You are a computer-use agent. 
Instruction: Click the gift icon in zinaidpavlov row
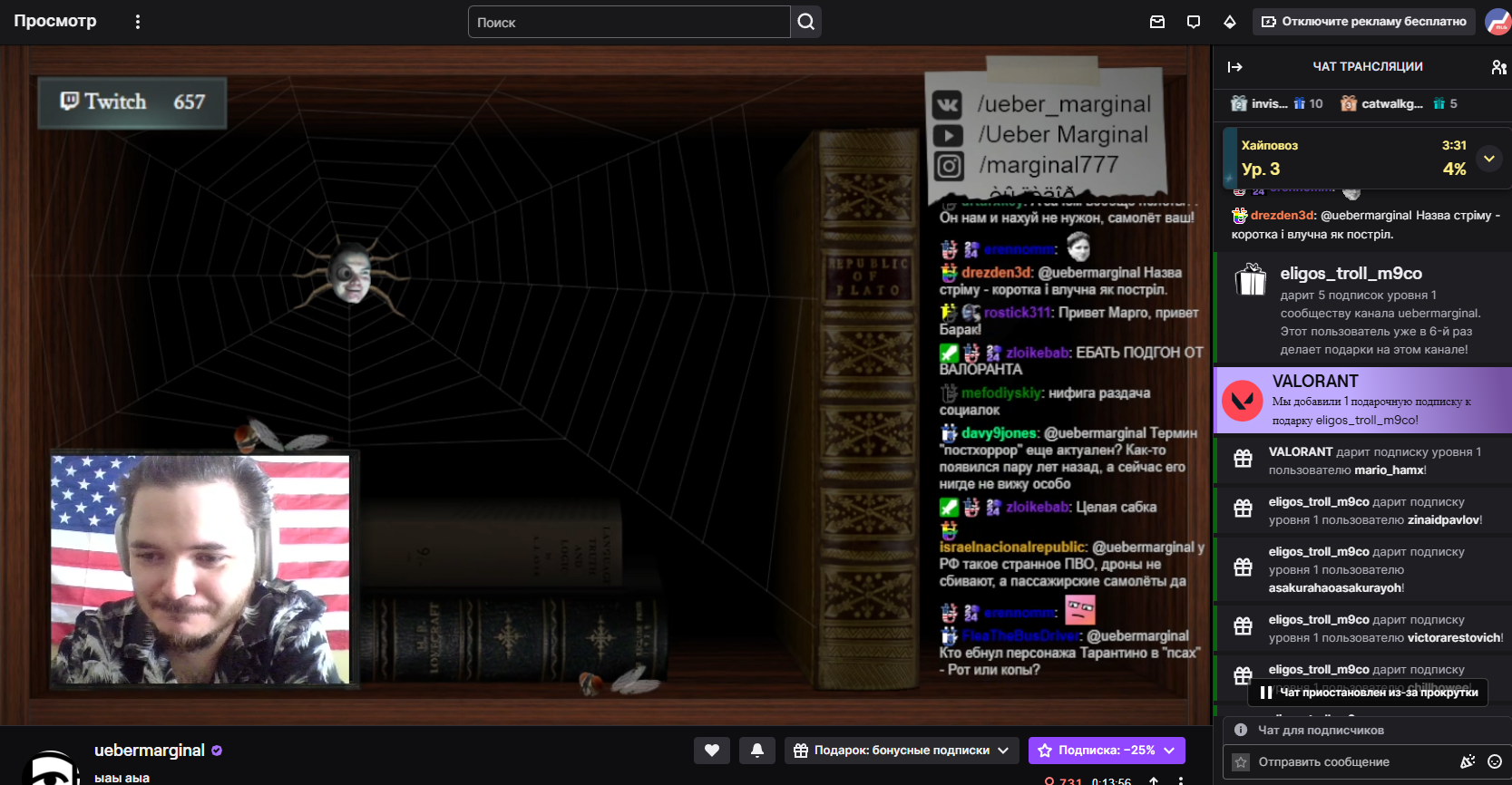coord(1243,509)
